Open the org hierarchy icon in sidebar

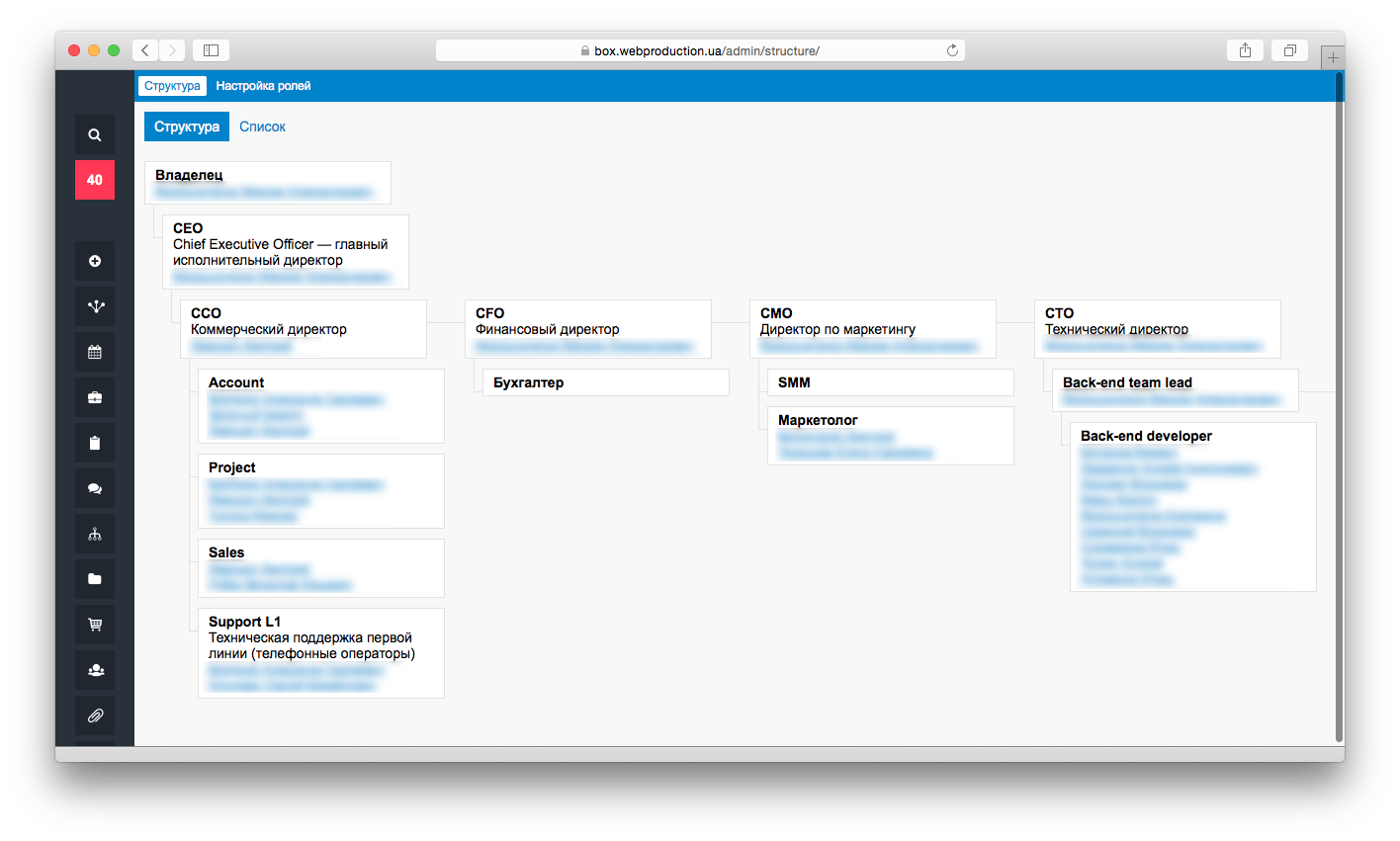(95, 534)
